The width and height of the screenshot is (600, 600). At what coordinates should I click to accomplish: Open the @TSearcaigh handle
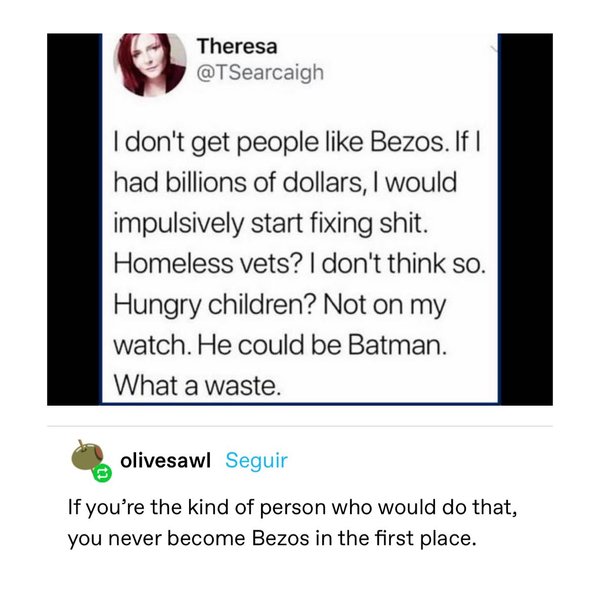pos(260,72)
